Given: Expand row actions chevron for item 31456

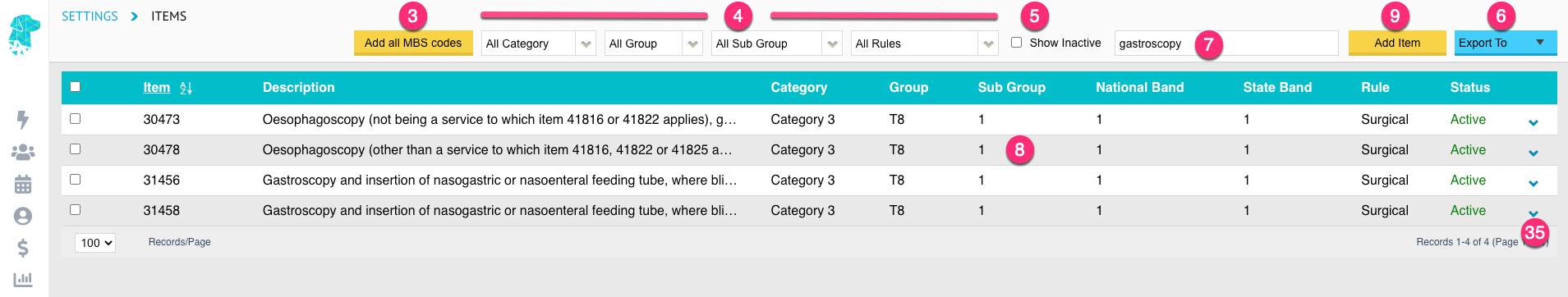Looking at the screenshot, I should [x=1533, y=184].
